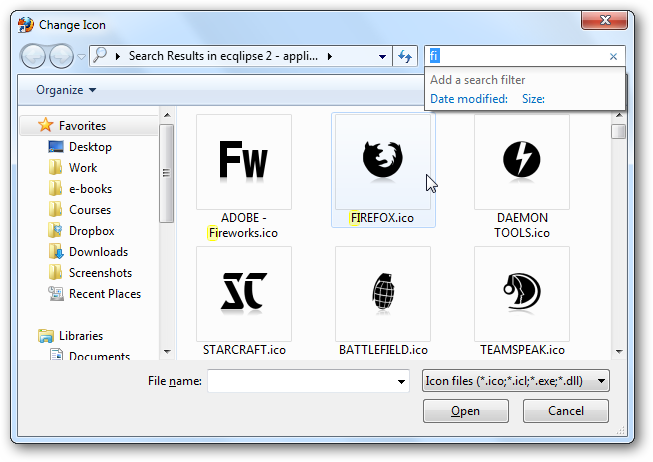Open the e-books folder
Image resolution: width=653 pixels, height=462 pixels.
90,189
